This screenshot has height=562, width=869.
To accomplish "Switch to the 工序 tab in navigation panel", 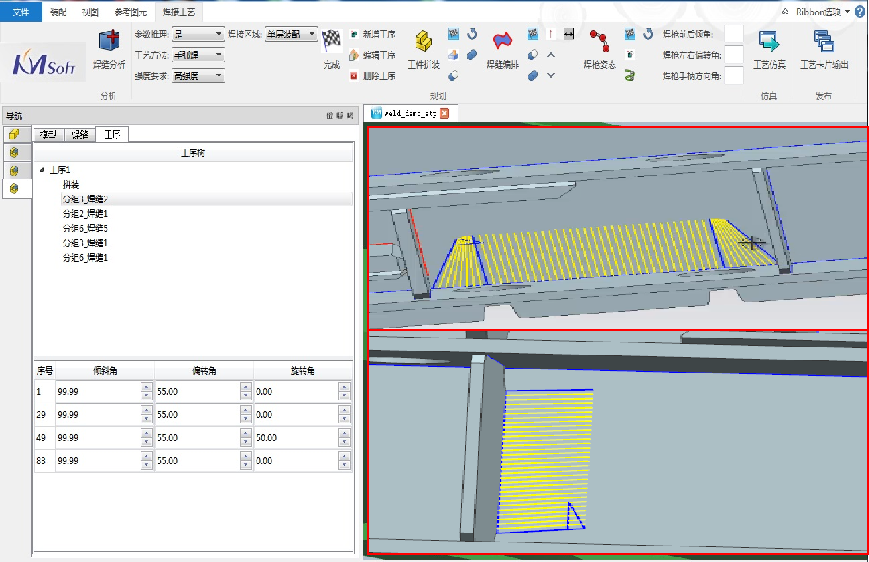I will [x=112, y=134].
